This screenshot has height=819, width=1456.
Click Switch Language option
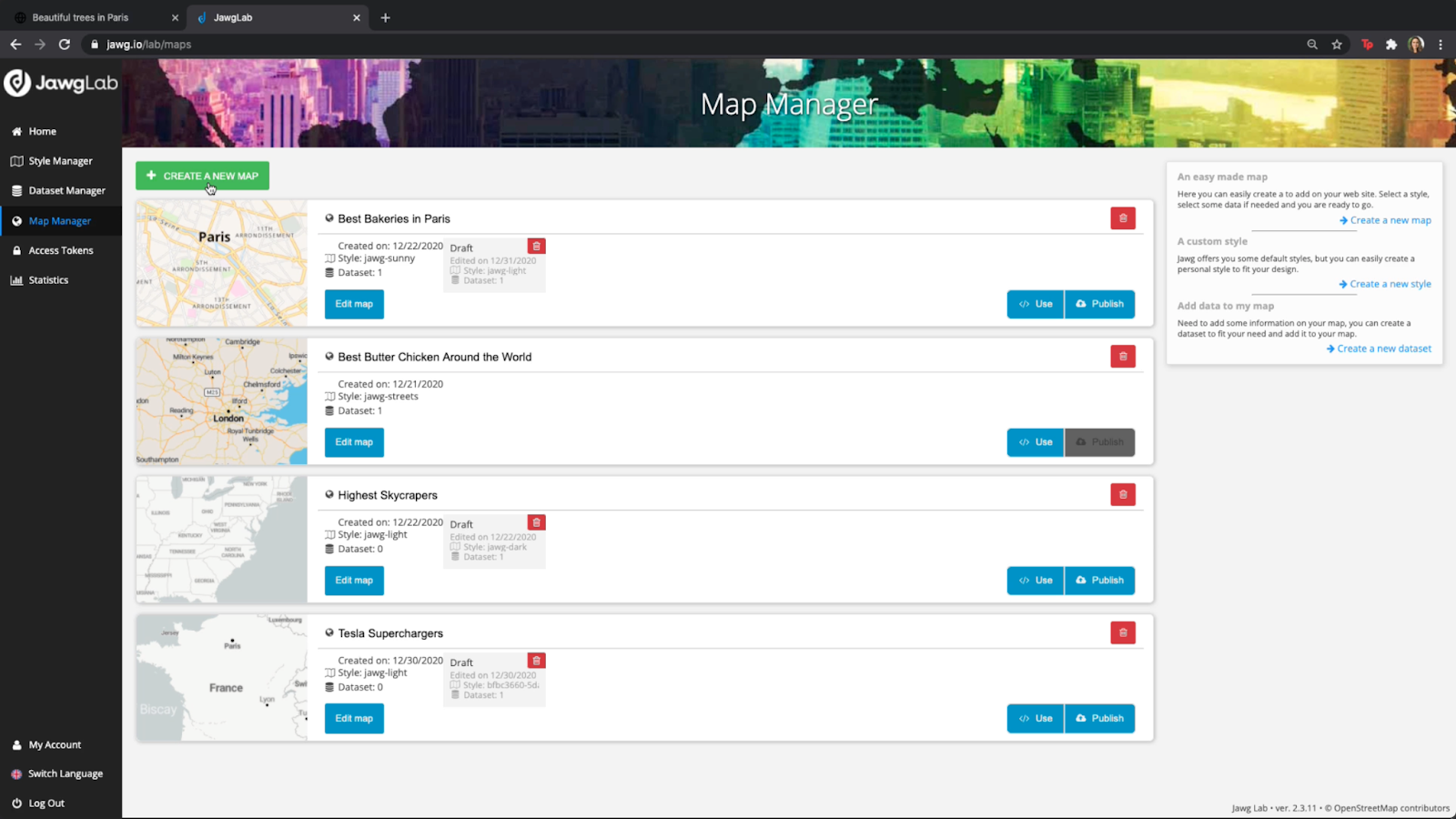click(x=57, y=773)
